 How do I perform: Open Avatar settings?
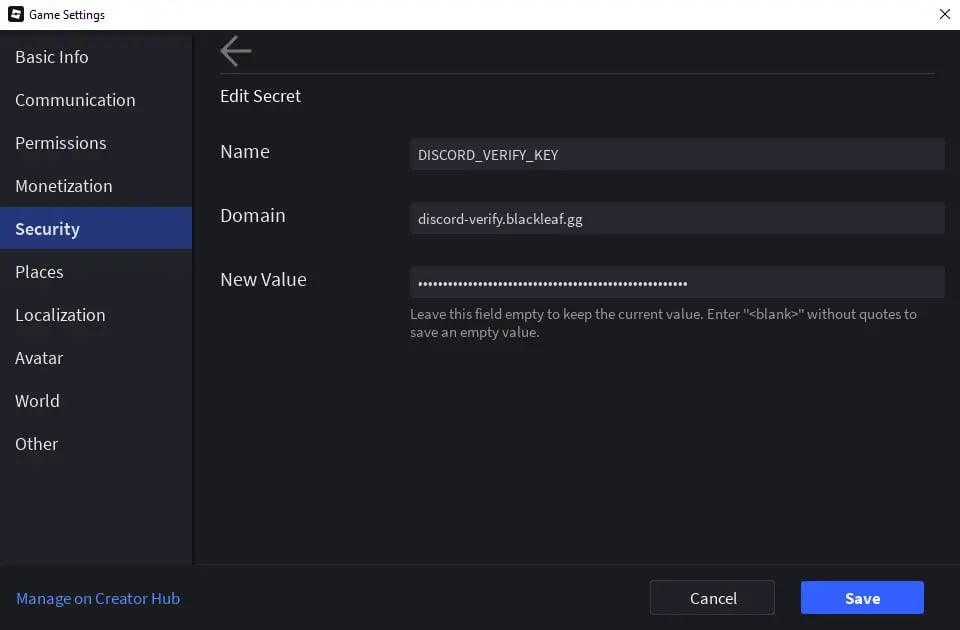[x=39, y=358]
